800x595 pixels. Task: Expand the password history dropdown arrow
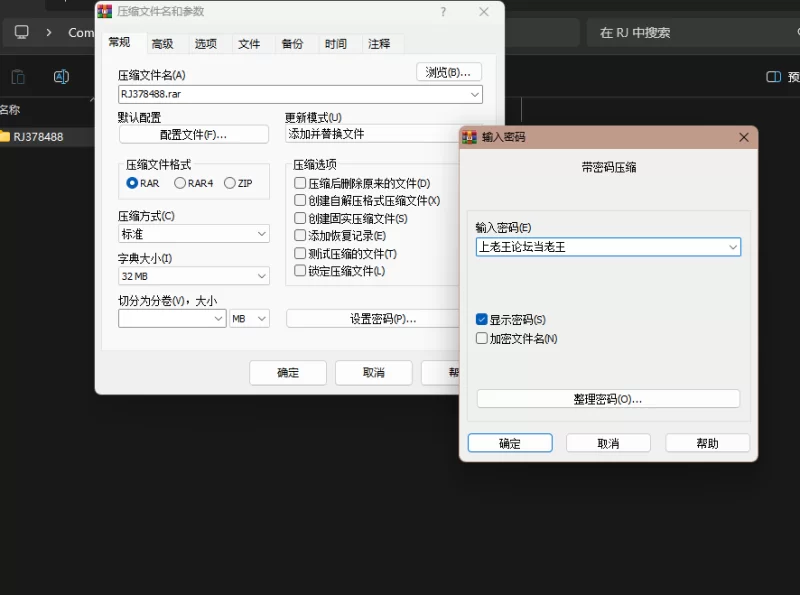732,247
